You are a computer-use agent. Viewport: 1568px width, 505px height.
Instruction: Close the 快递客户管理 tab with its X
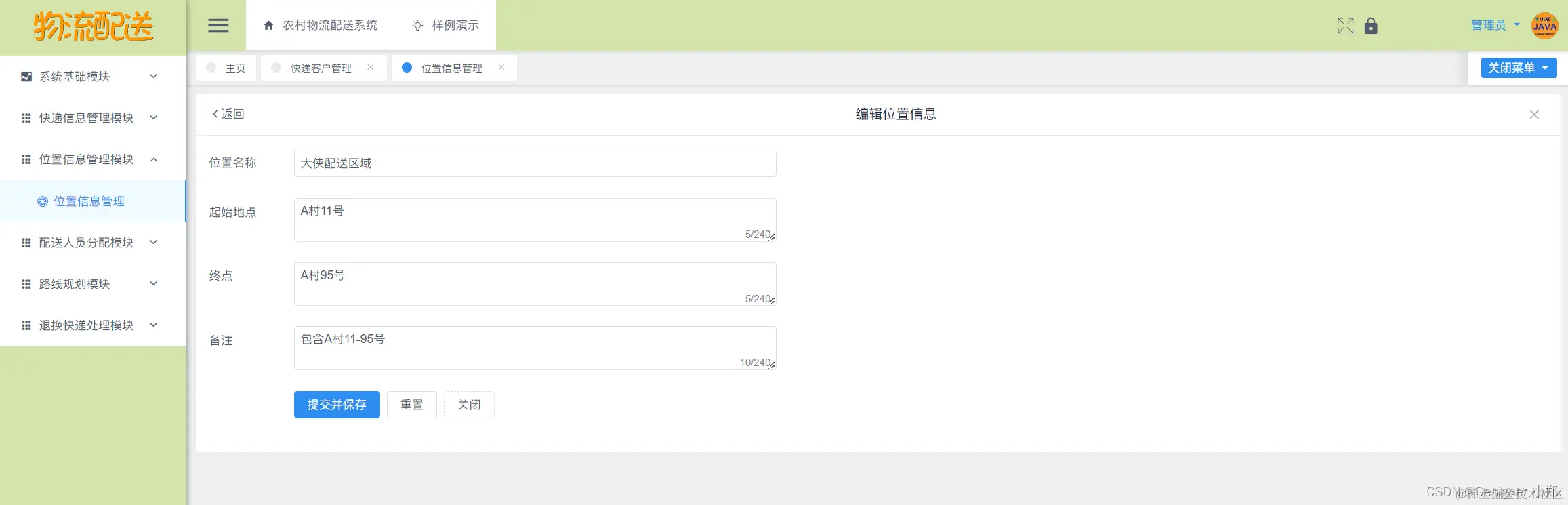[x=371, y=67]
